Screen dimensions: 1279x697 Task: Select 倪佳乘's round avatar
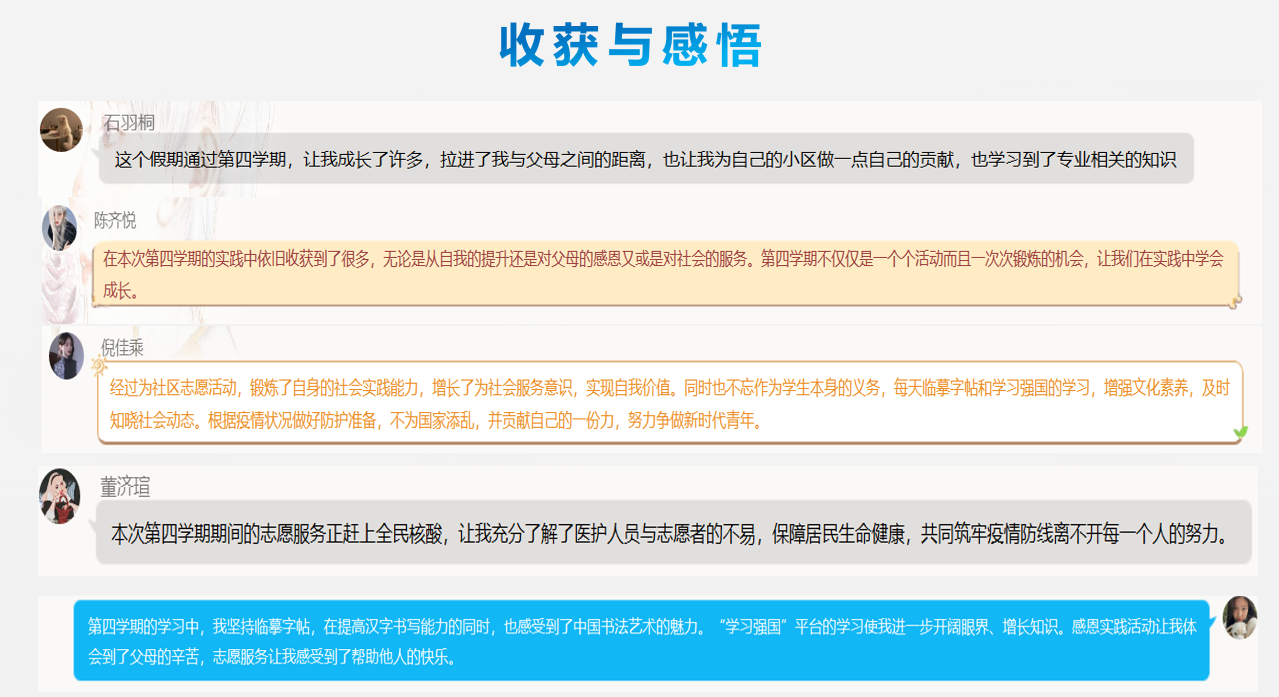(x=67, y=356)
